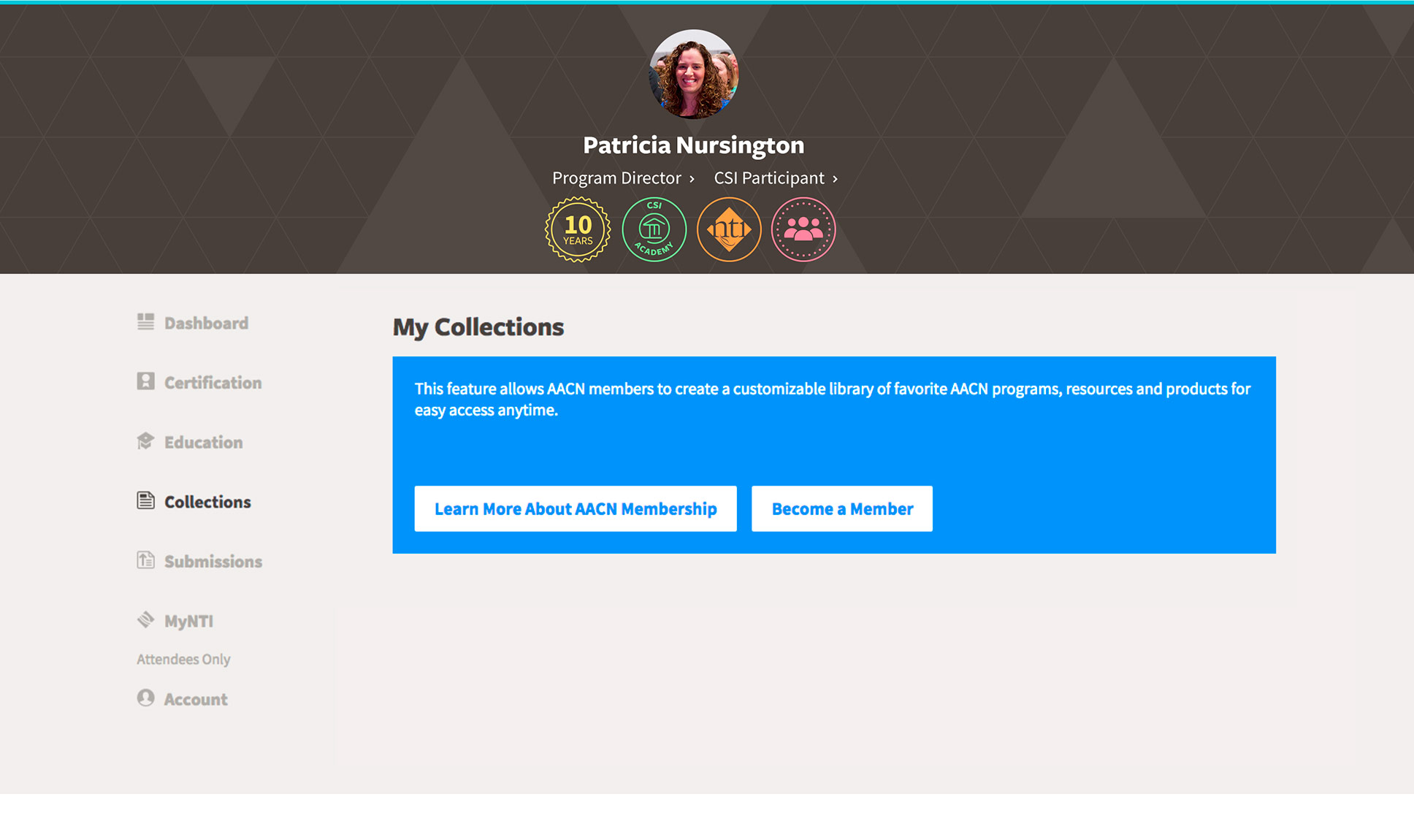This screenshot has height=840, width=1414.
Task: Click the pink community group badge
Action: (803, 229)
